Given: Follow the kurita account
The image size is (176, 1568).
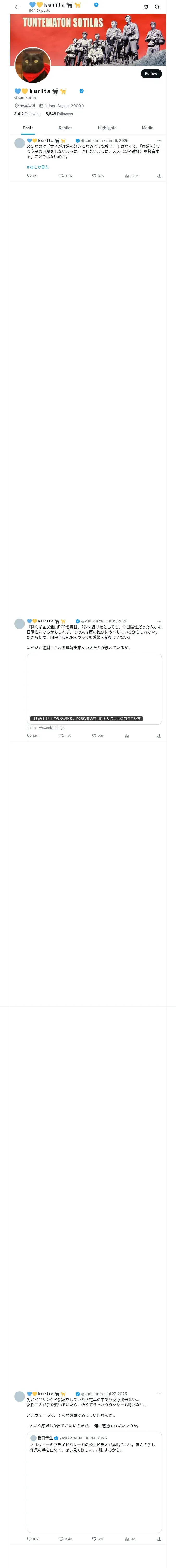Looking at the screenshot, I should [x=151, y=74].
